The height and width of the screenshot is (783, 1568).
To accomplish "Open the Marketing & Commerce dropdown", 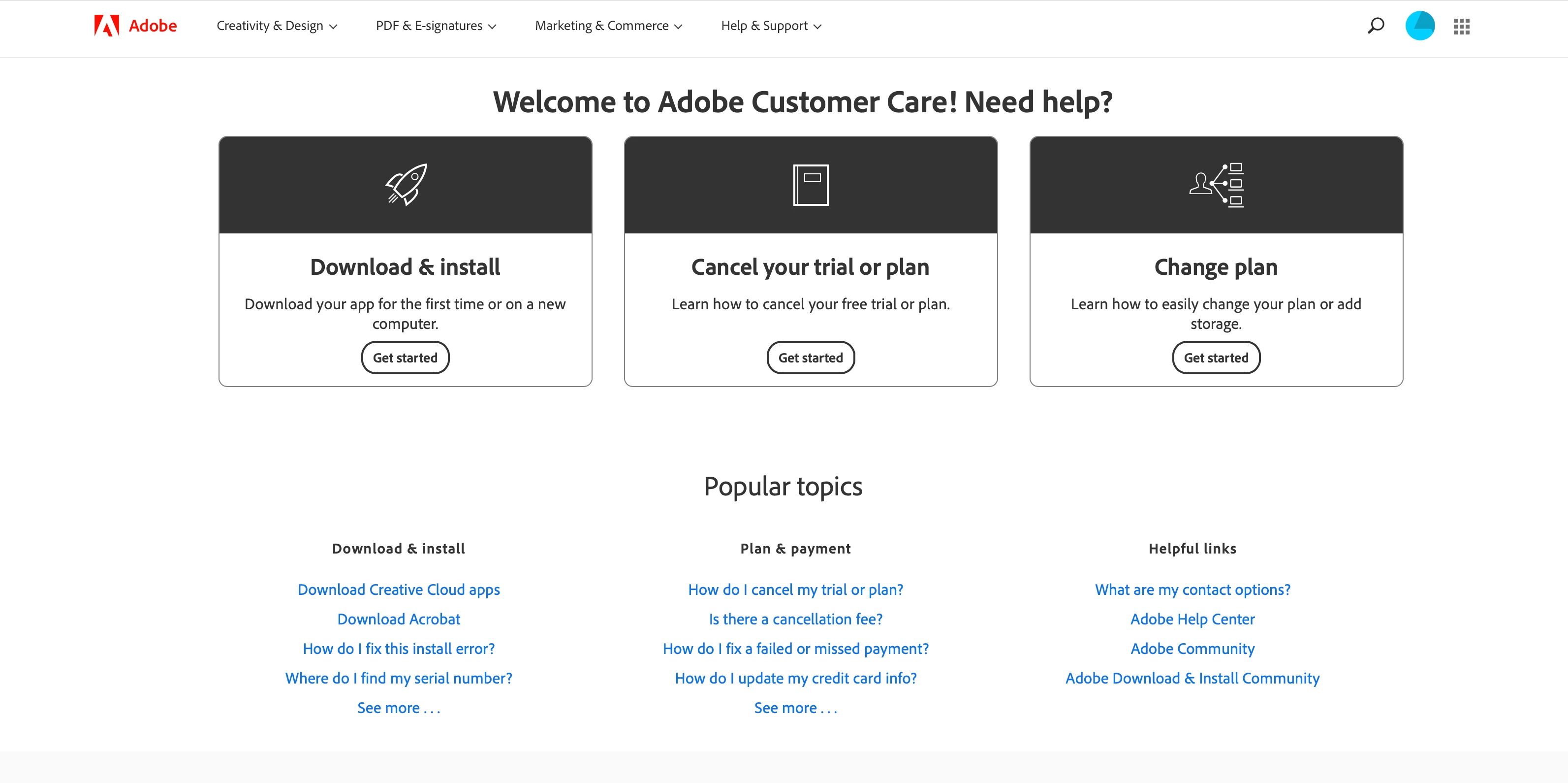I will [x=608, y=26].
